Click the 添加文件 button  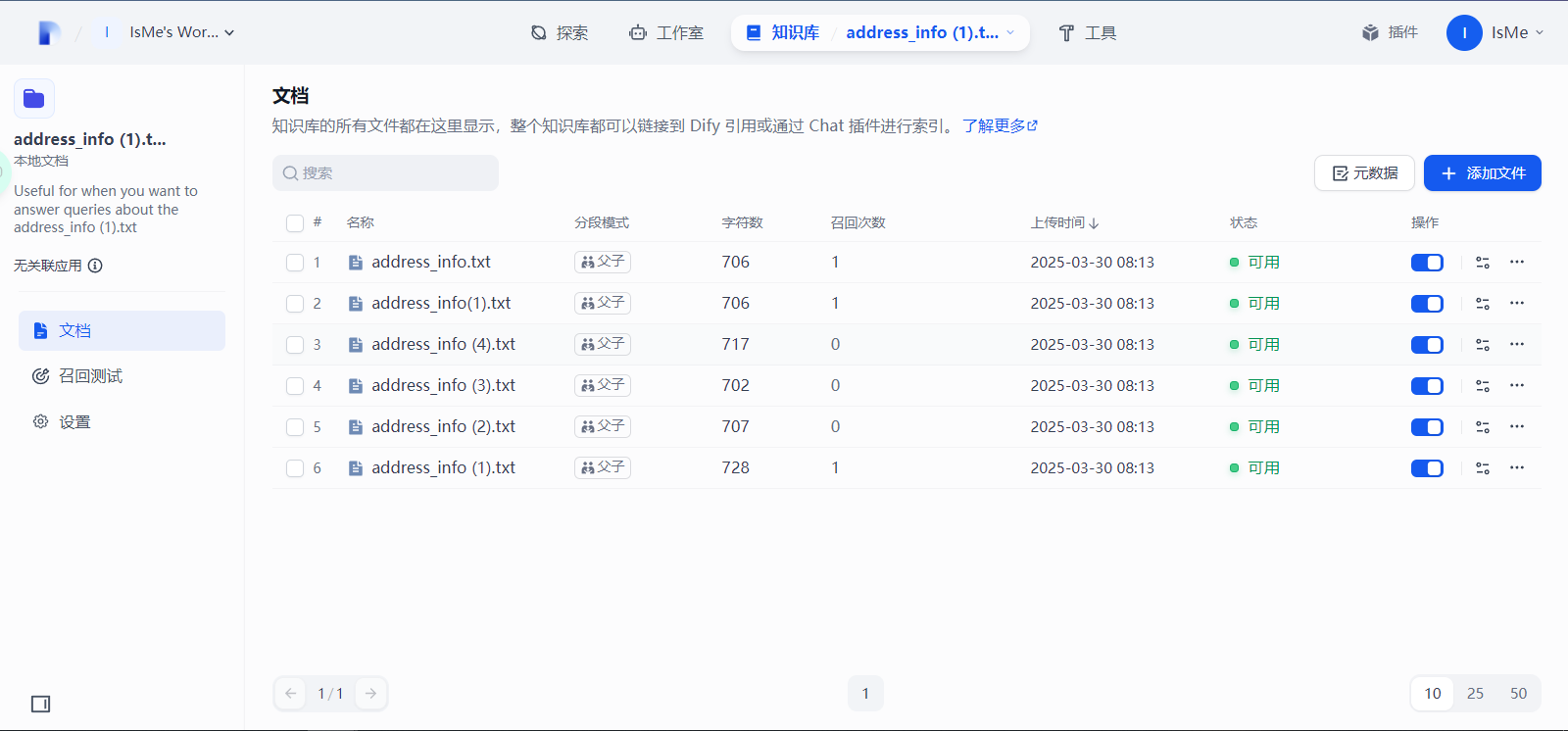point(1482,173)
